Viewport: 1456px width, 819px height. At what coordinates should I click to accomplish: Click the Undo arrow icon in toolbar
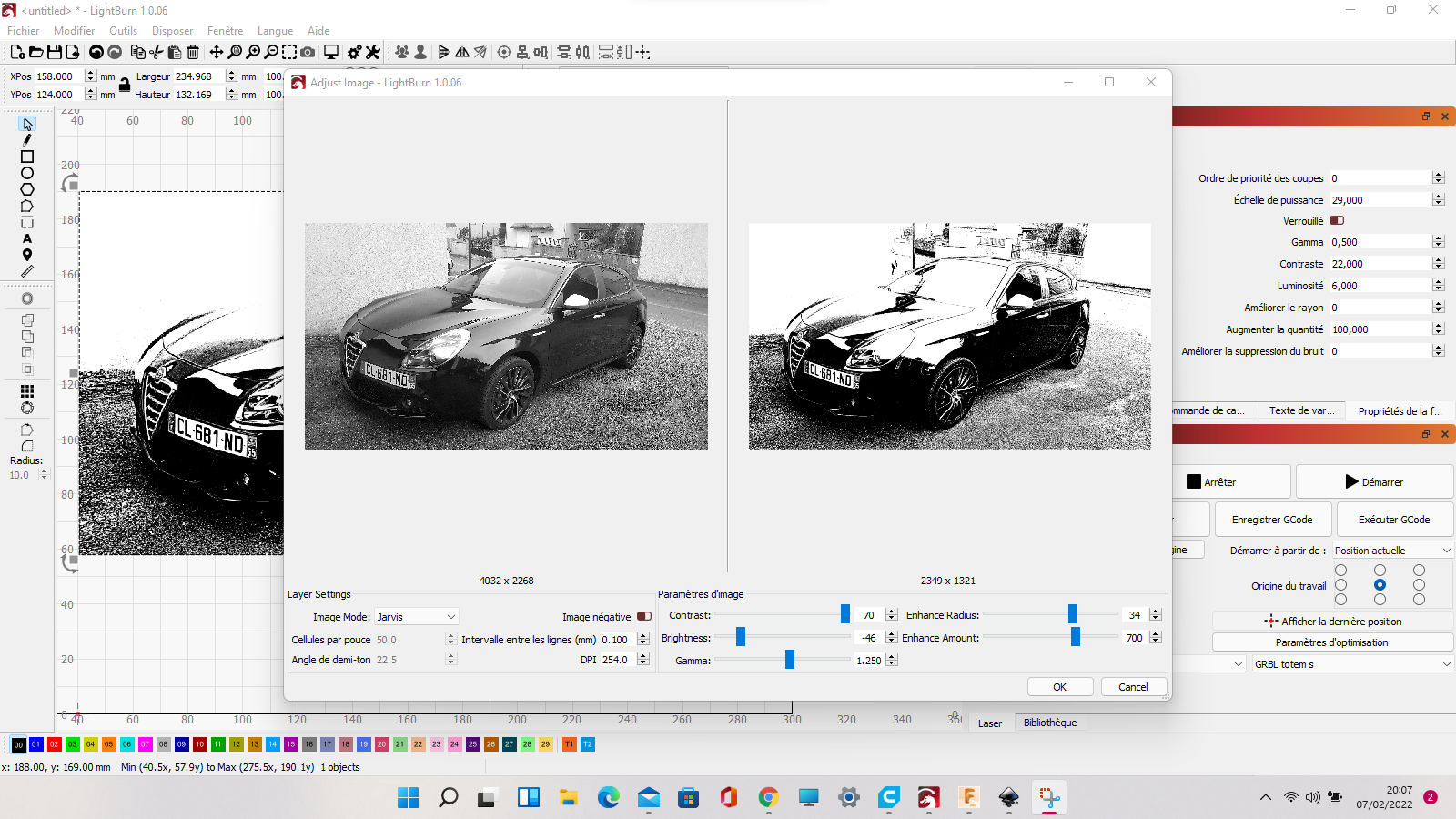[x=96, y=52]
